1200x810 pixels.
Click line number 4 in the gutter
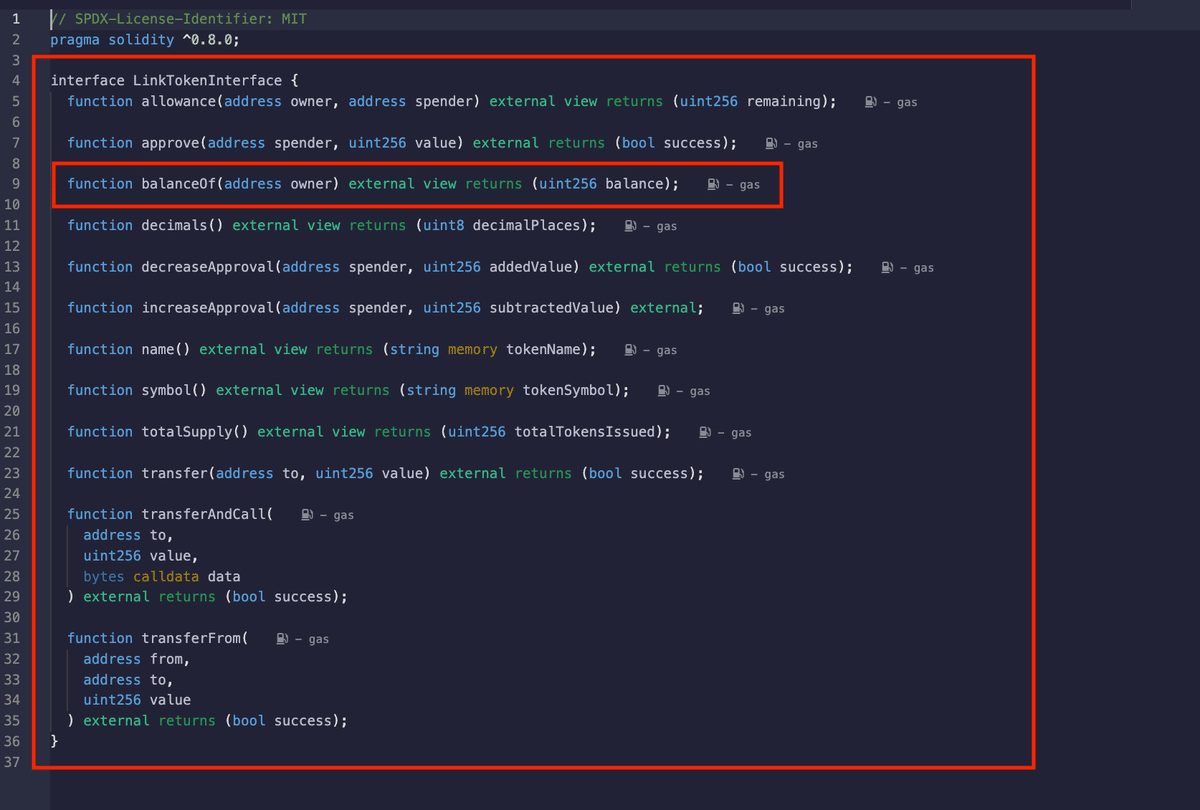(15, 80)
